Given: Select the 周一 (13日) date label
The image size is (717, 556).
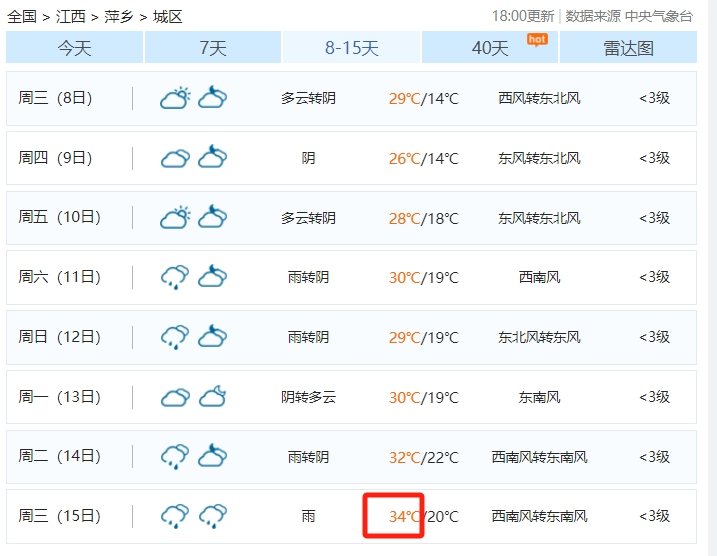Looking at the screenshot, I should coord(59,397).
